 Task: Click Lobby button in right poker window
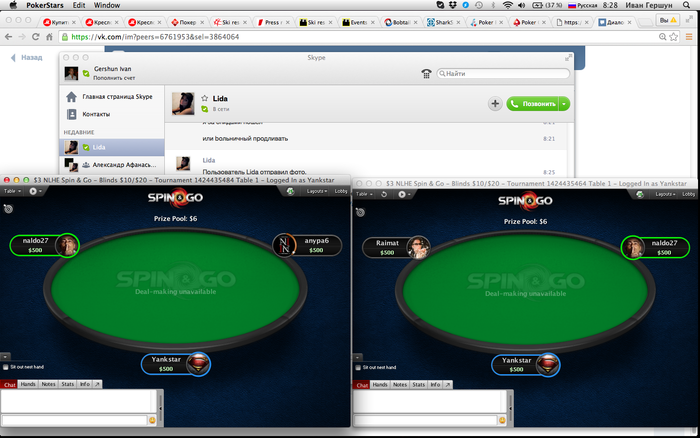[688, 194]
